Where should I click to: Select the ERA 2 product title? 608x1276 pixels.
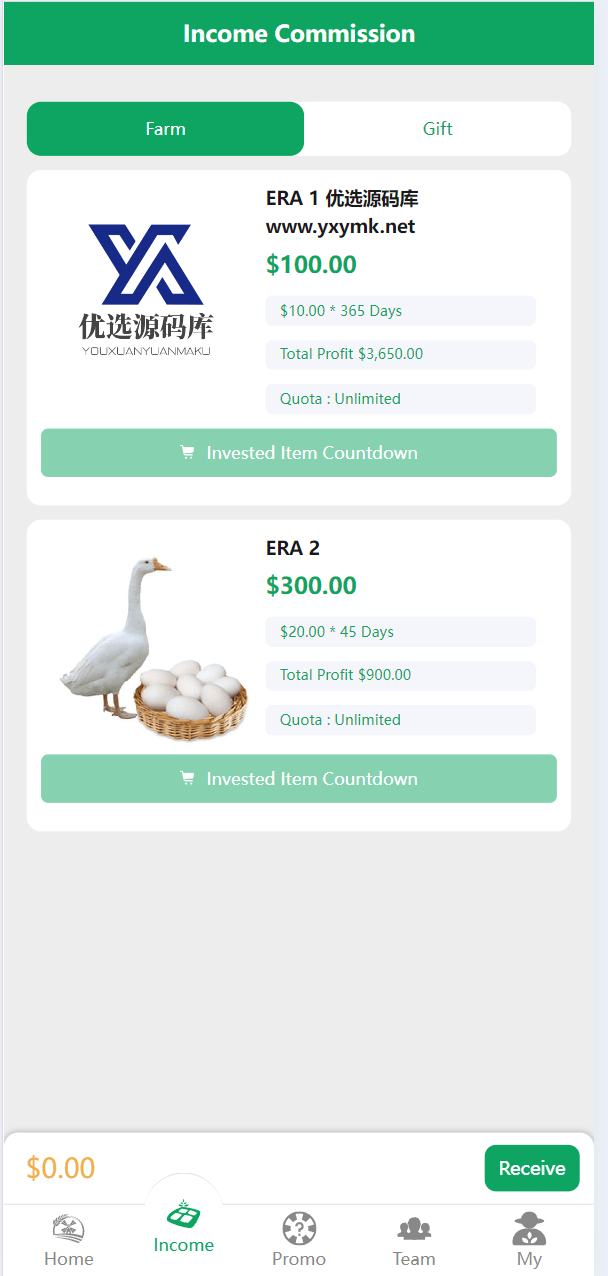tap(293, 548)
